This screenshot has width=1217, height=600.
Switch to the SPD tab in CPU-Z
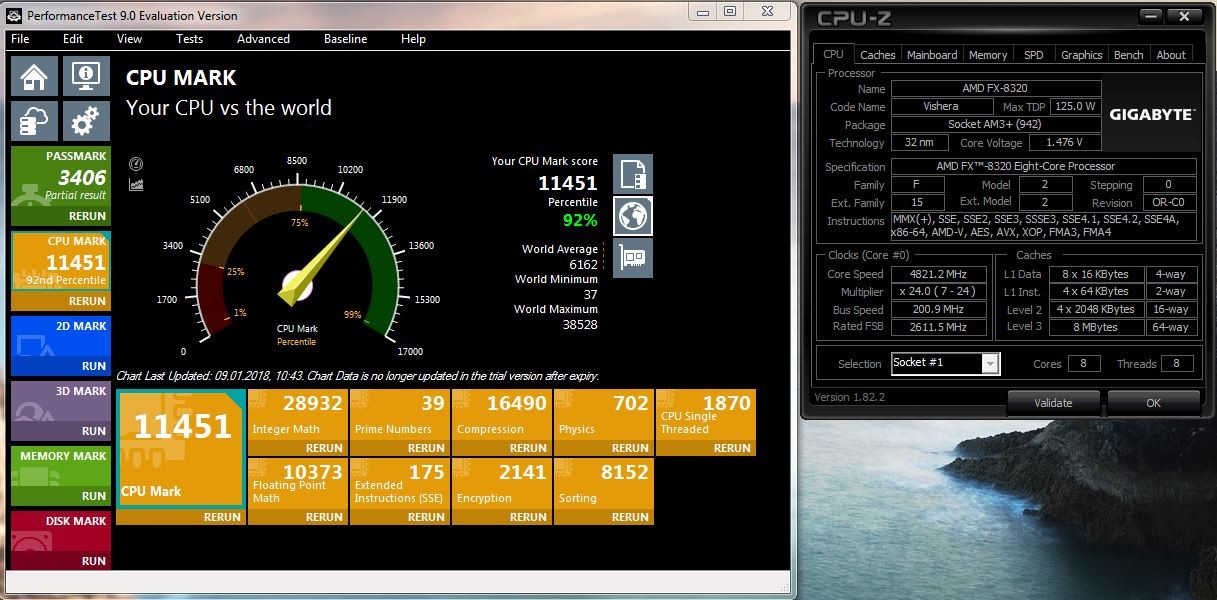tap(1034, 55)
